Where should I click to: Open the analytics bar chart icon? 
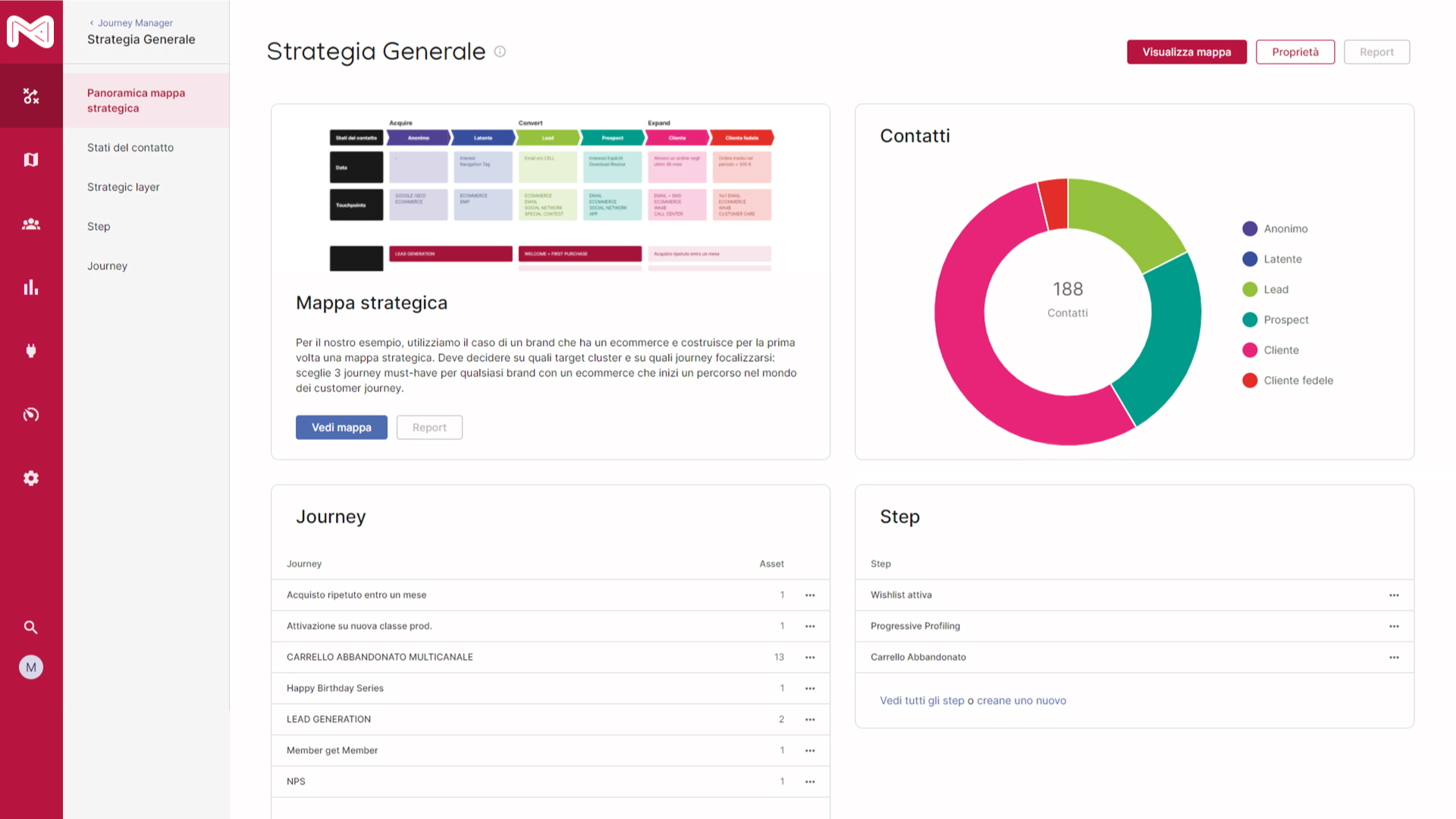pos(31,287)
